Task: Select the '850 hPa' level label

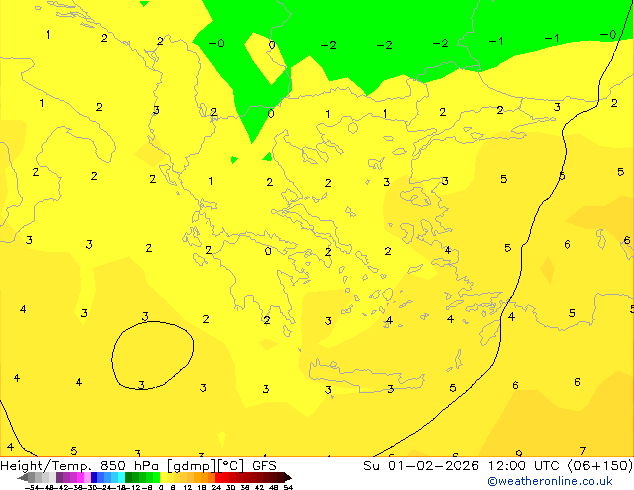Action: 129,466
